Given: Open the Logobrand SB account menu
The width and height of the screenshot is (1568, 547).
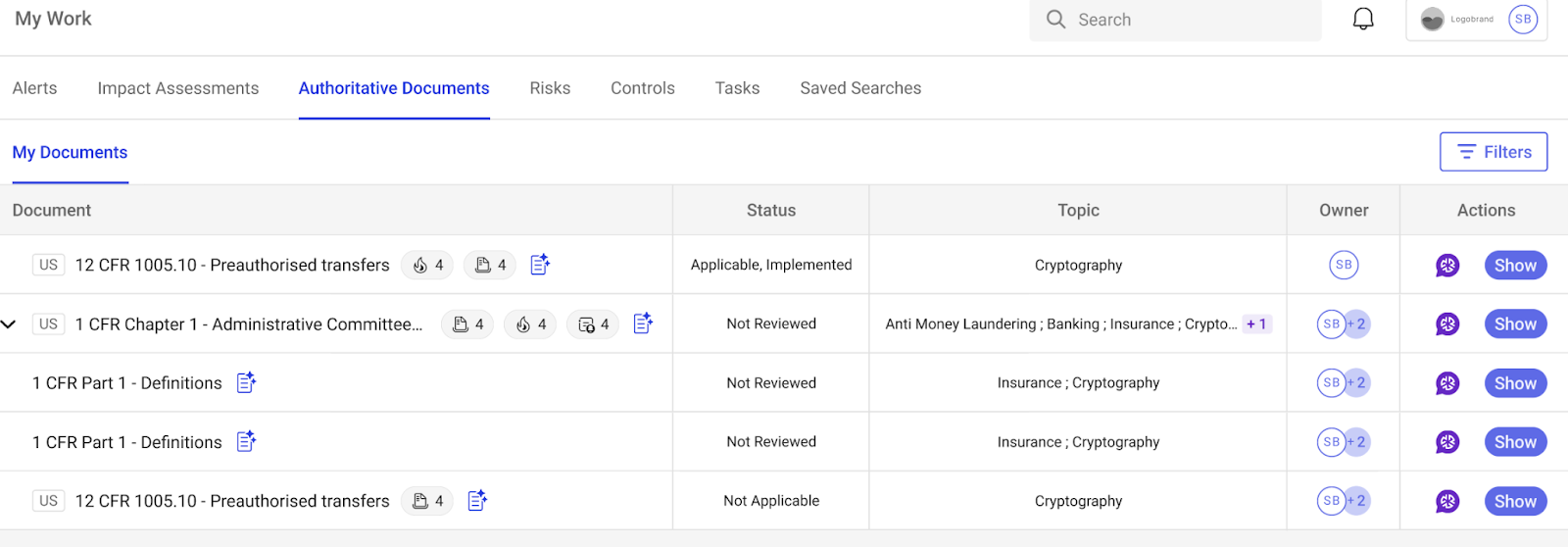Looking at the screenshot, I should pyautogui.click(x=1476, y=20).
